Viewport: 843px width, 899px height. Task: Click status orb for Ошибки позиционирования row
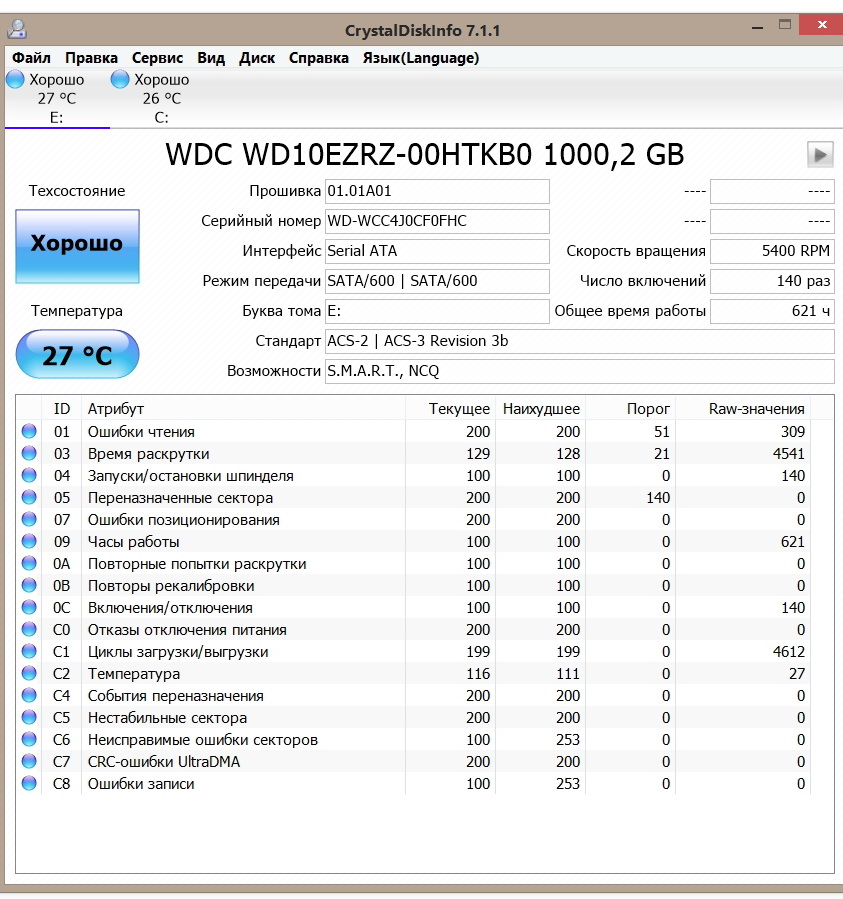click(x=29, y=519)
